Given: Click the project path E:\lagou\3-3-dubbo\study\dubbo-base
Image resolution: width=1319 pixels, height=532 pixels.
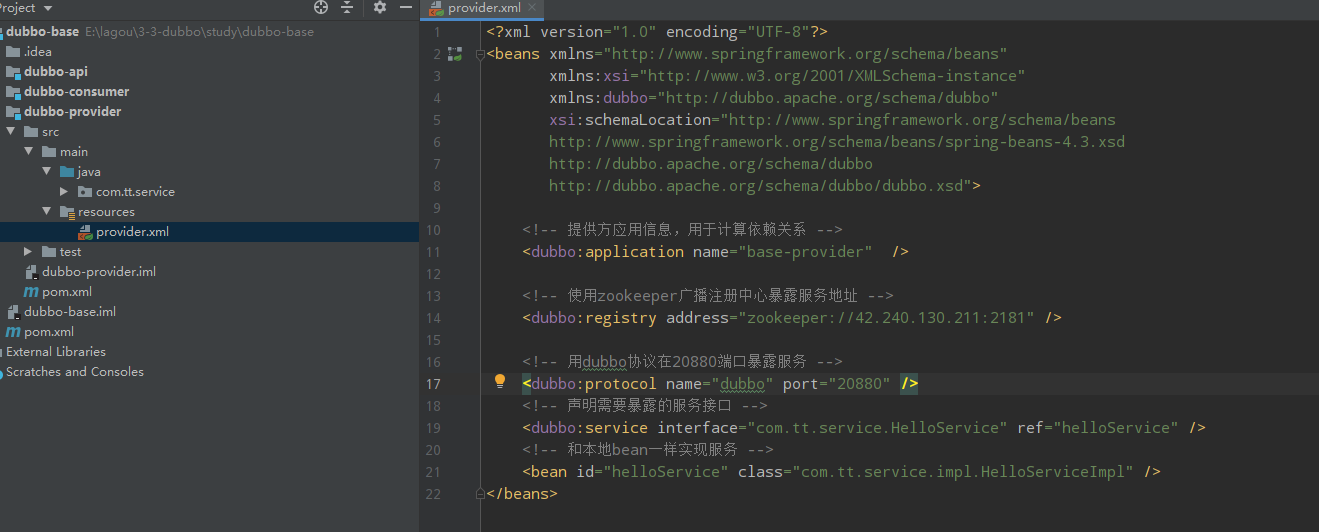Looking at the screenshot, I should tap(200, 32).
